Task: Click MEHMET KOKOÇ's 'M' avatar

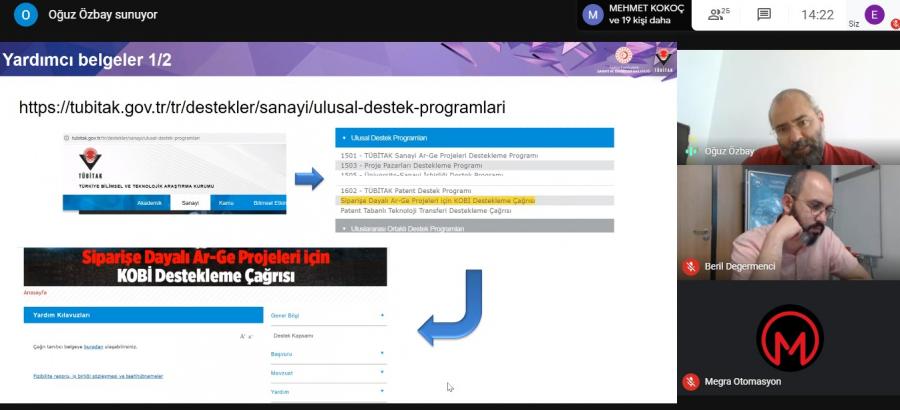Action: click(x=594, y=14)
